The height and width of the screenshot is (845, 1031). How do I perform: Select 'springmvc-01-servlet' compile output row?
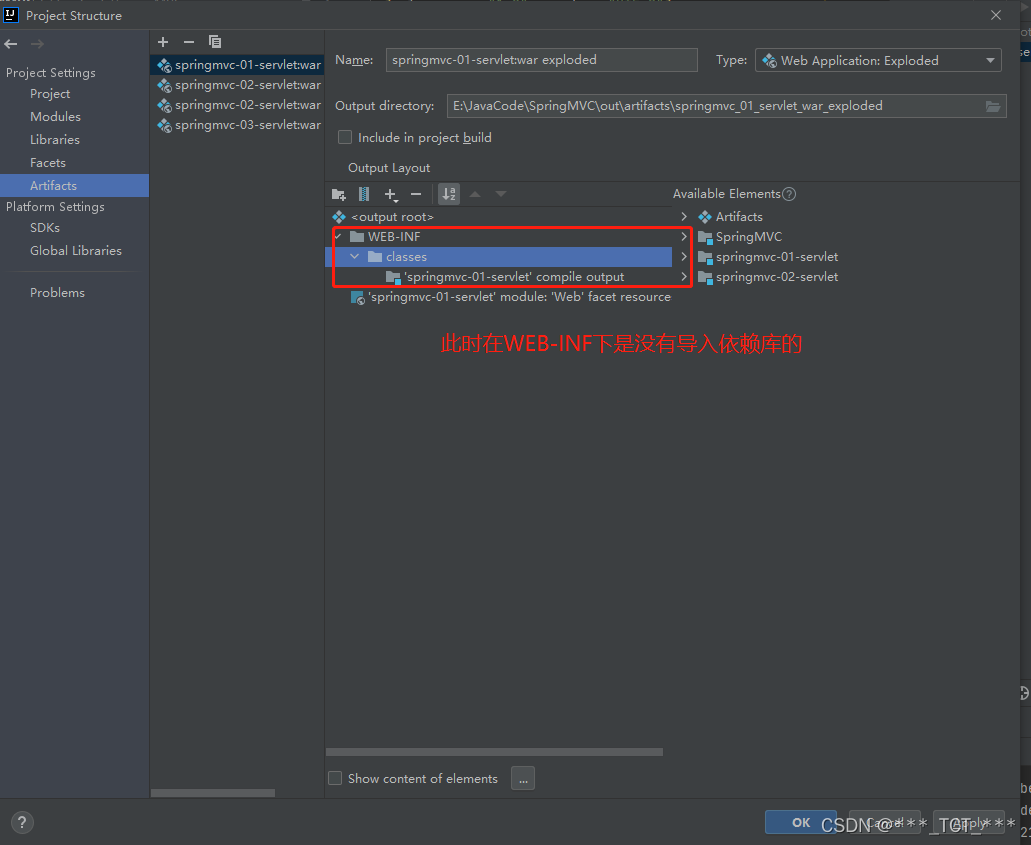(x=500, y=277)
